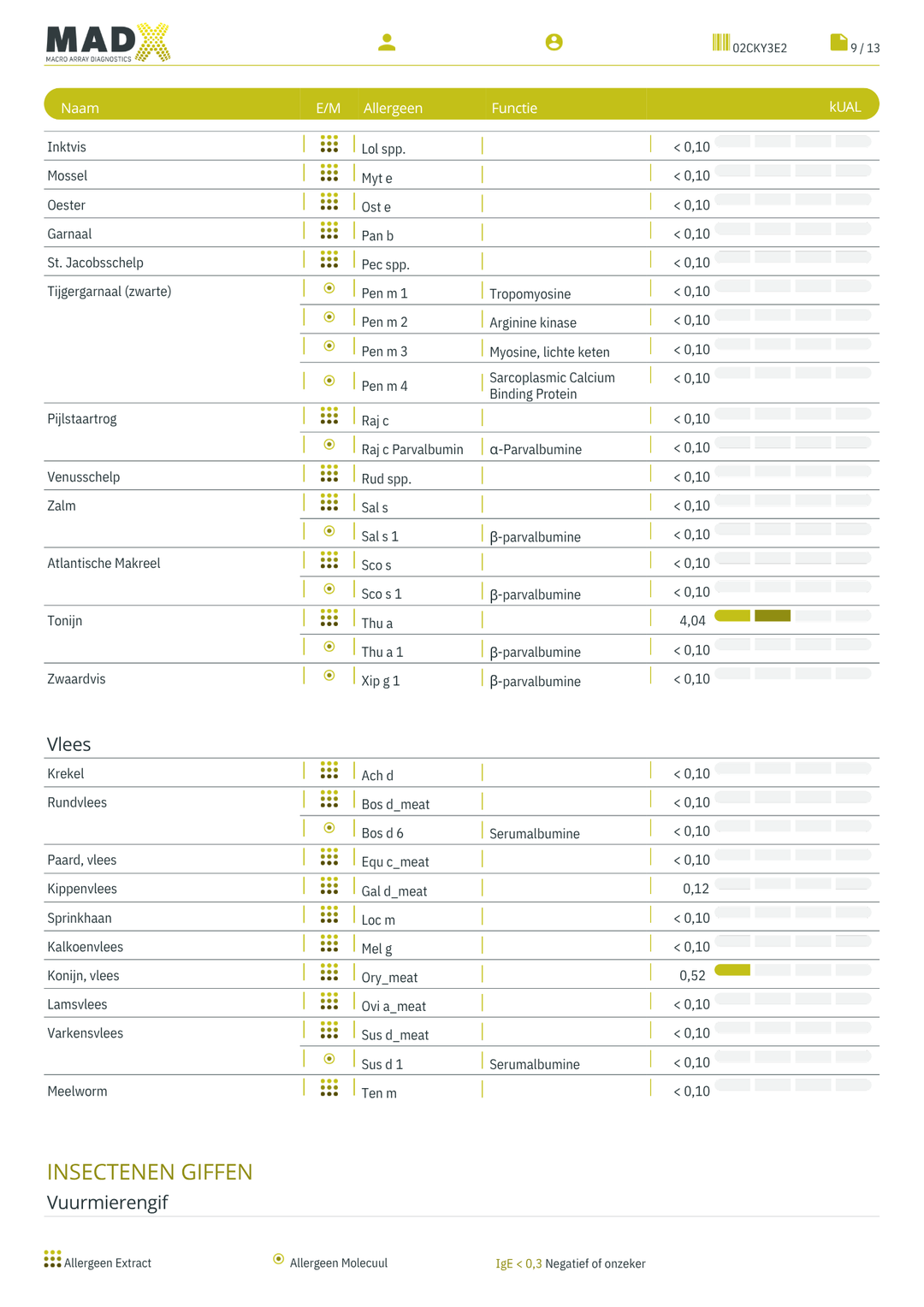The image size is (924, 1307).
Task: Click the barcode icon beside 02CKY3E2
Action: (x=720, y=43)
